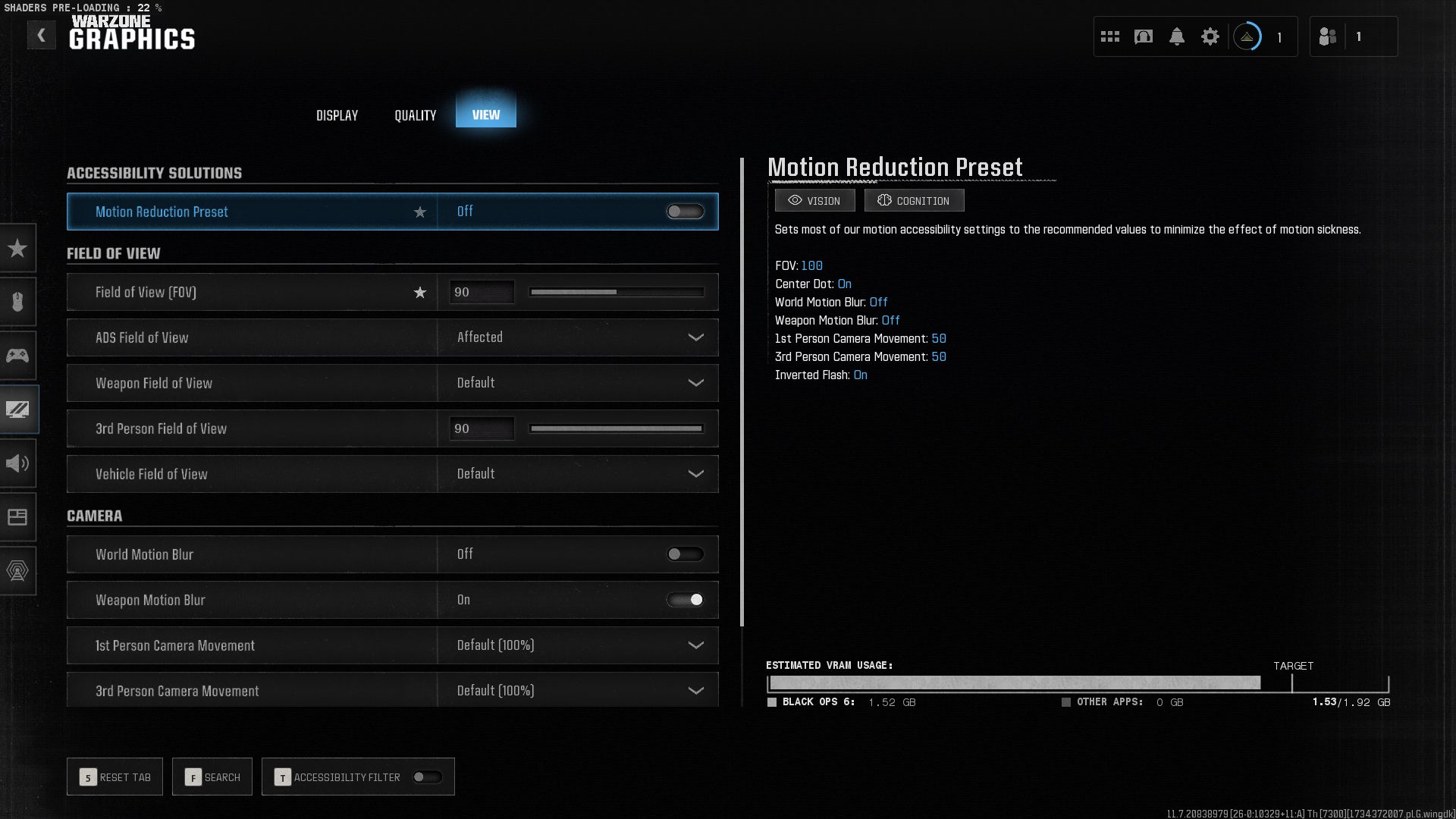
Task: Toggle Motion Reduction Preset switch
Action: tap(685, 212)
